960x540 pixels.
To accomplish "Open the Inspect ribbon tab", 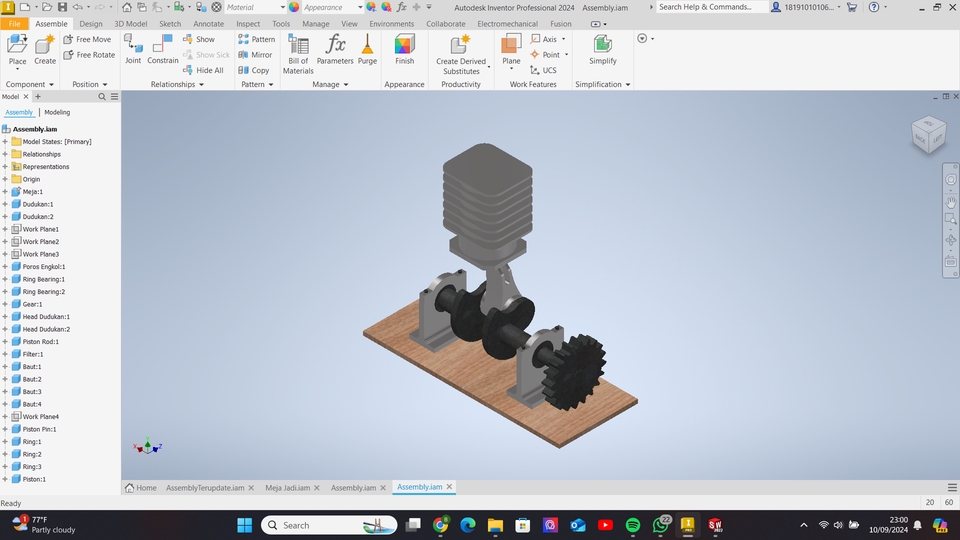I will click(x=248, y=24).
